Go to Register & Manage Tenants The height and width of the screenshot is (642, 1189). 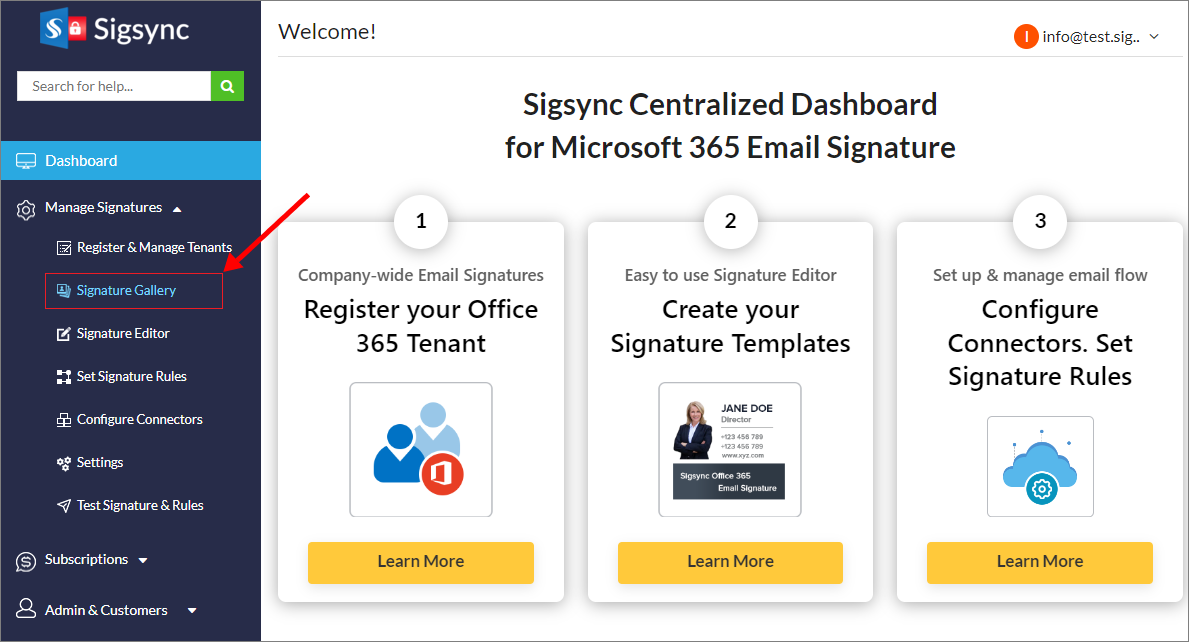154,248
